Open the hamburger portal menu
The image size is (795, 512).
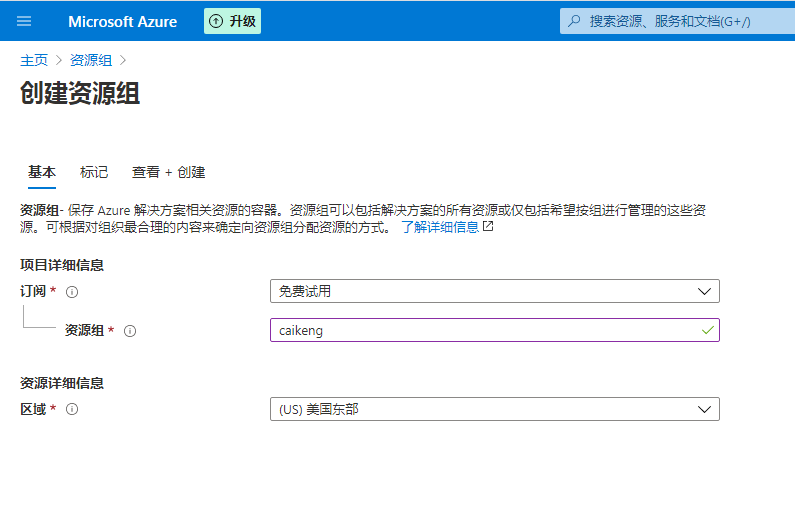25,21
